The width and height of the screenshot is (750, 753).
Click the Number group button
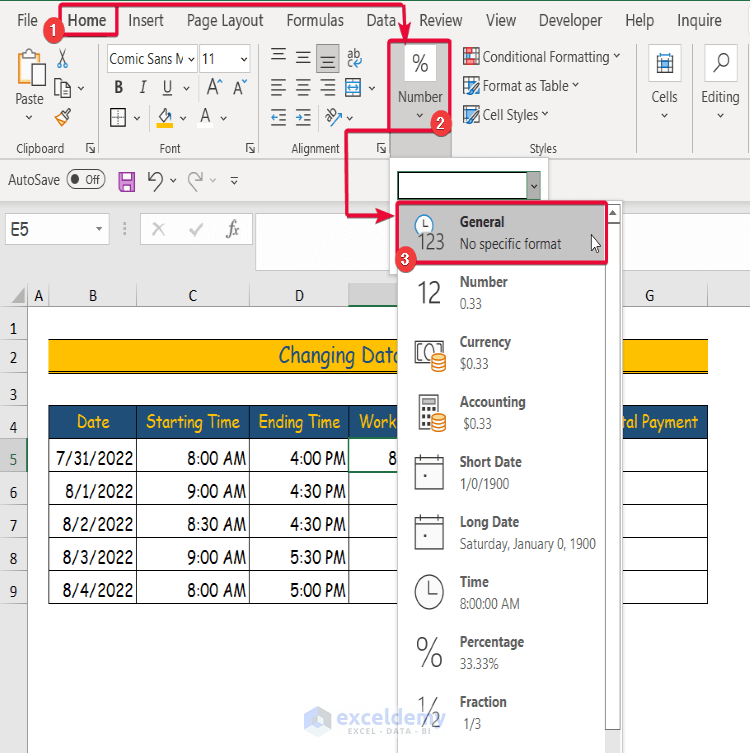pos(420,83)
